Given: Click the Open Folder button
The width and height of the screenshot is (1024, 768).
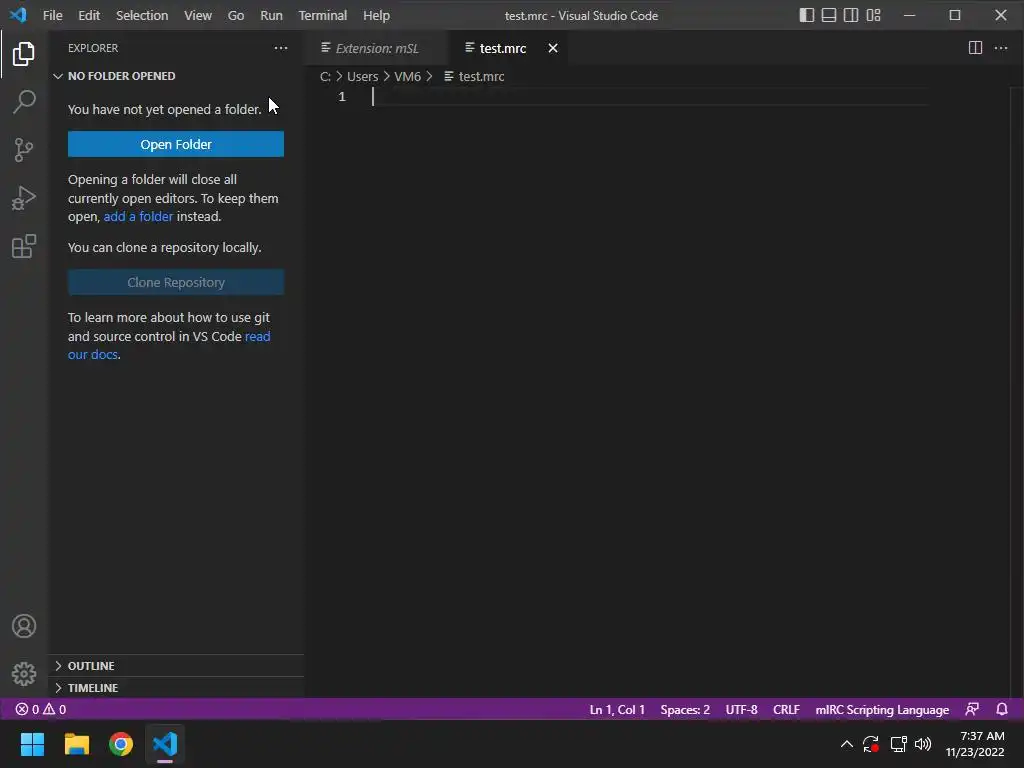Looking at the screenshot, I should (x=176, y=144).
